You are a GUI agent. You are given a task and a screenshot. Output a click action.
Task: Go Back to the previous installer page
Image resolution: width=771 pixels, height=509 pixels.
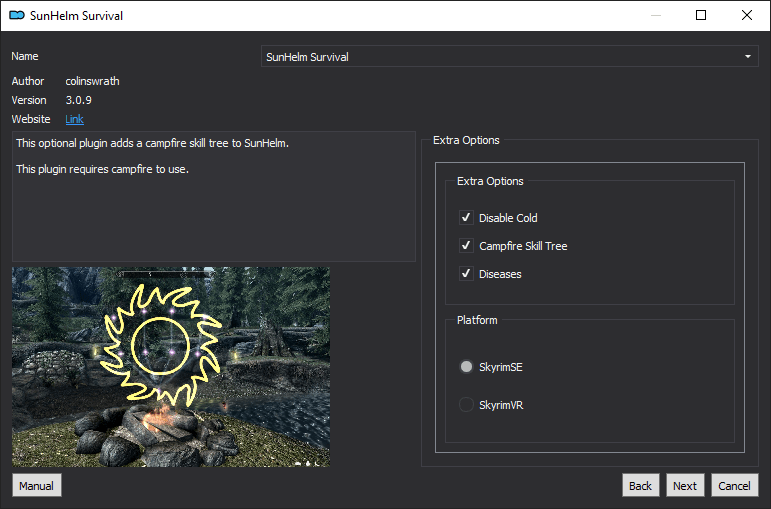(640, 485)
